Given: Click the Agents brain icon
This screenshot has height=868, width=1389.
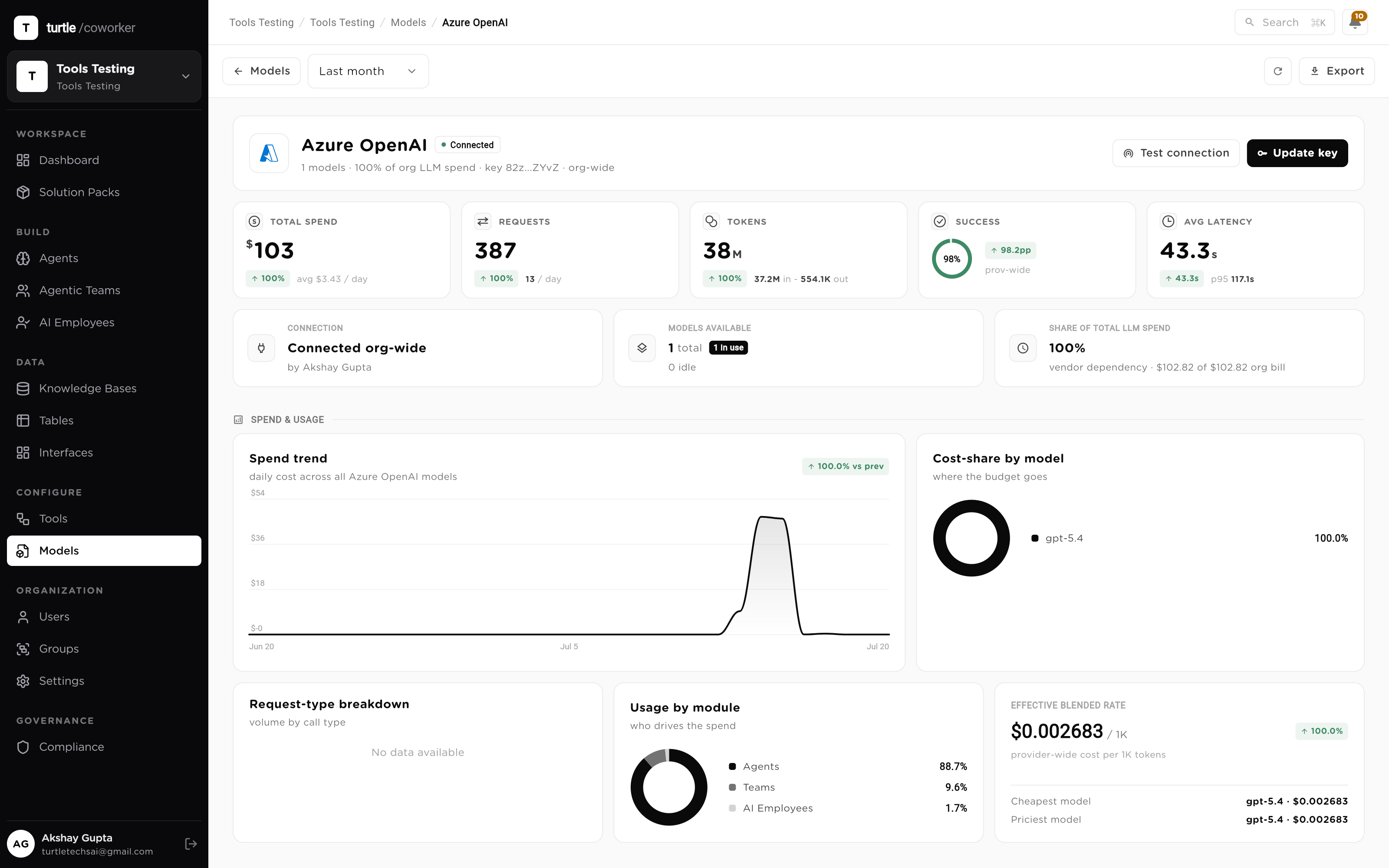Looking at the screenshot, I should tap(23, 258).
